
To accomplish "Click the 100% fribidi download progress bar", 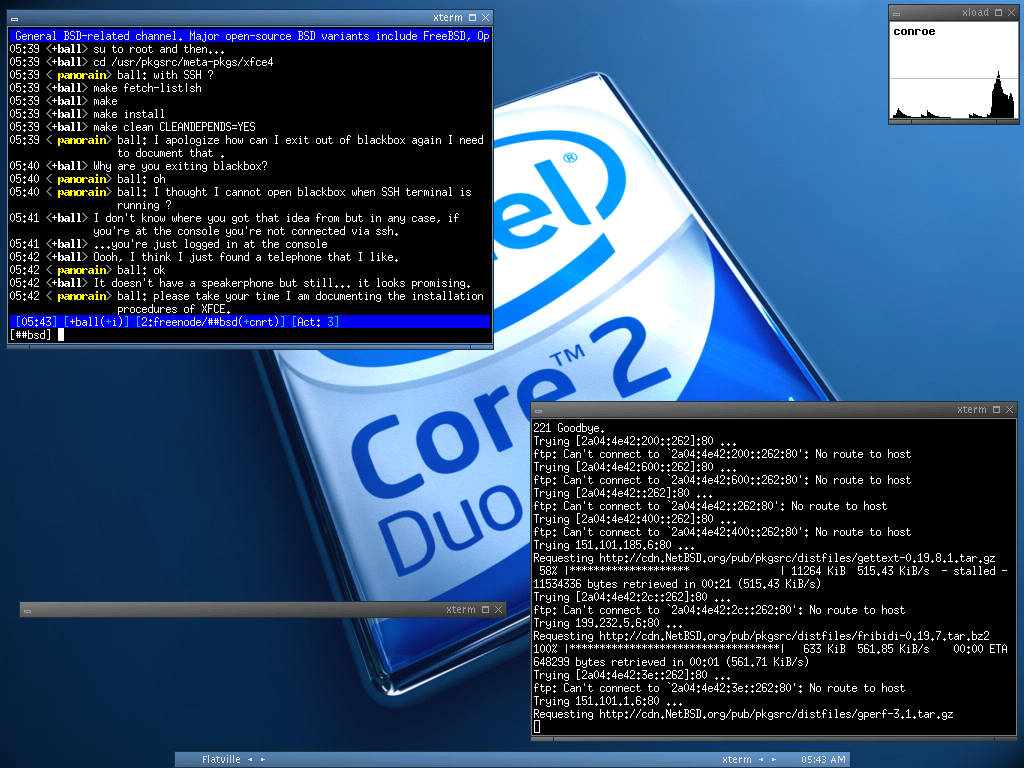I will coord(675,648).
